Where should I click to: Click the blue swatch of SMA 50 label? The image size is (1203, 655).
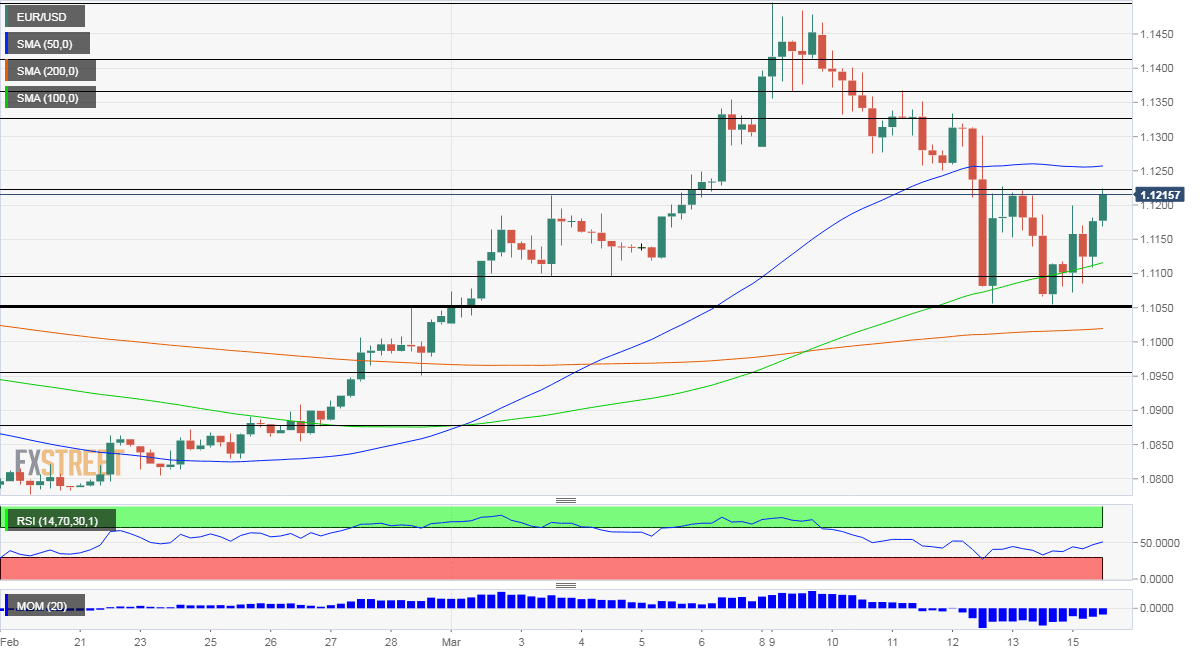point(7,43)
